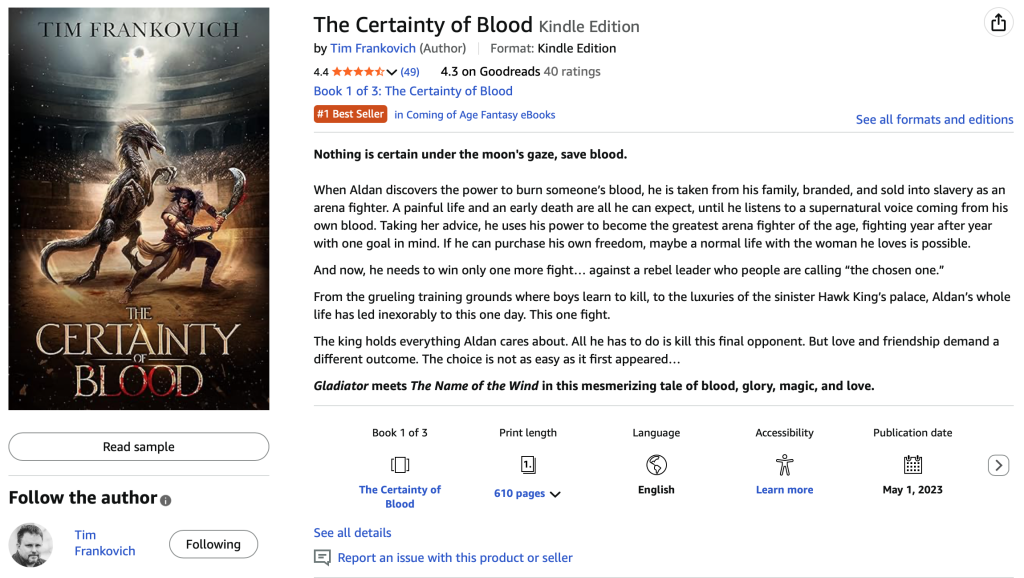Click the language globe icon

coord(656,465)
